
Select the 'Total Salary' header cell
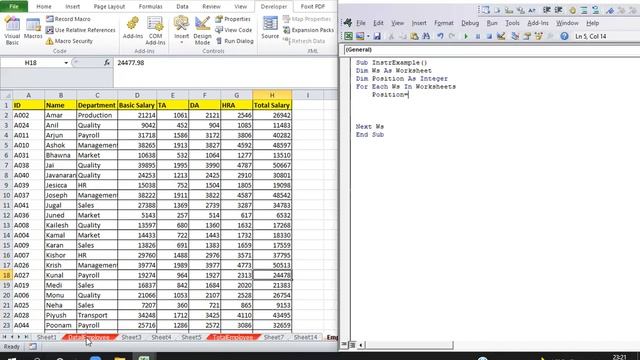272,105
